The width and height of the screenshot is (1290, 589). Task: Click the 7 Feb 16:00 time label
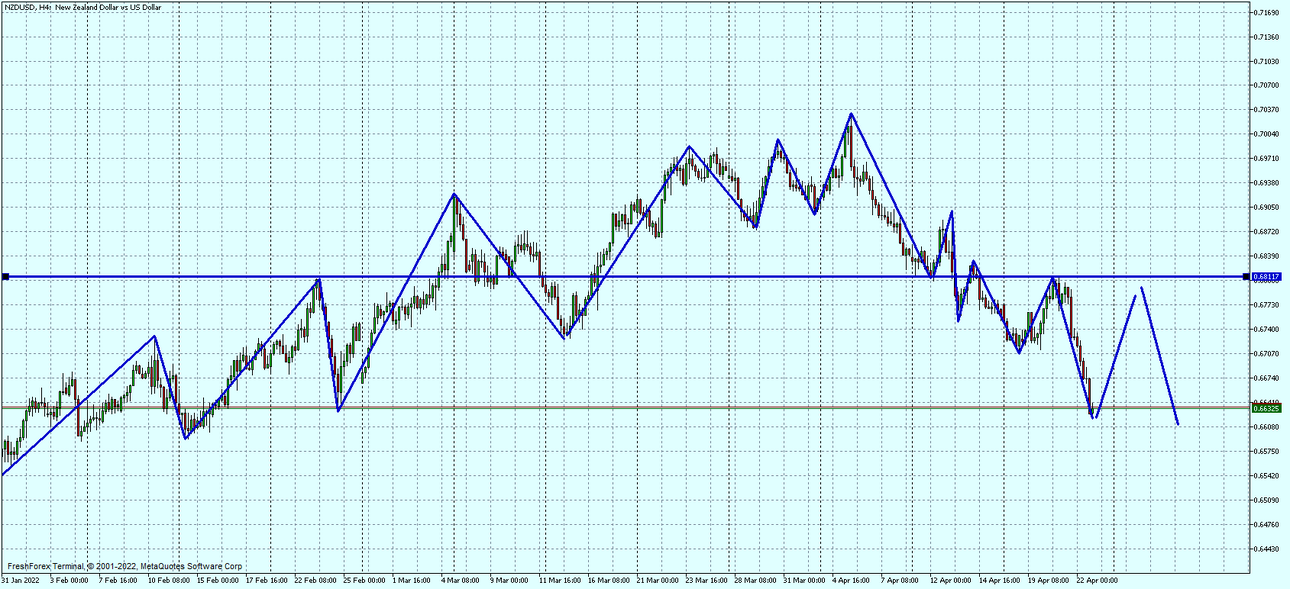118,580
